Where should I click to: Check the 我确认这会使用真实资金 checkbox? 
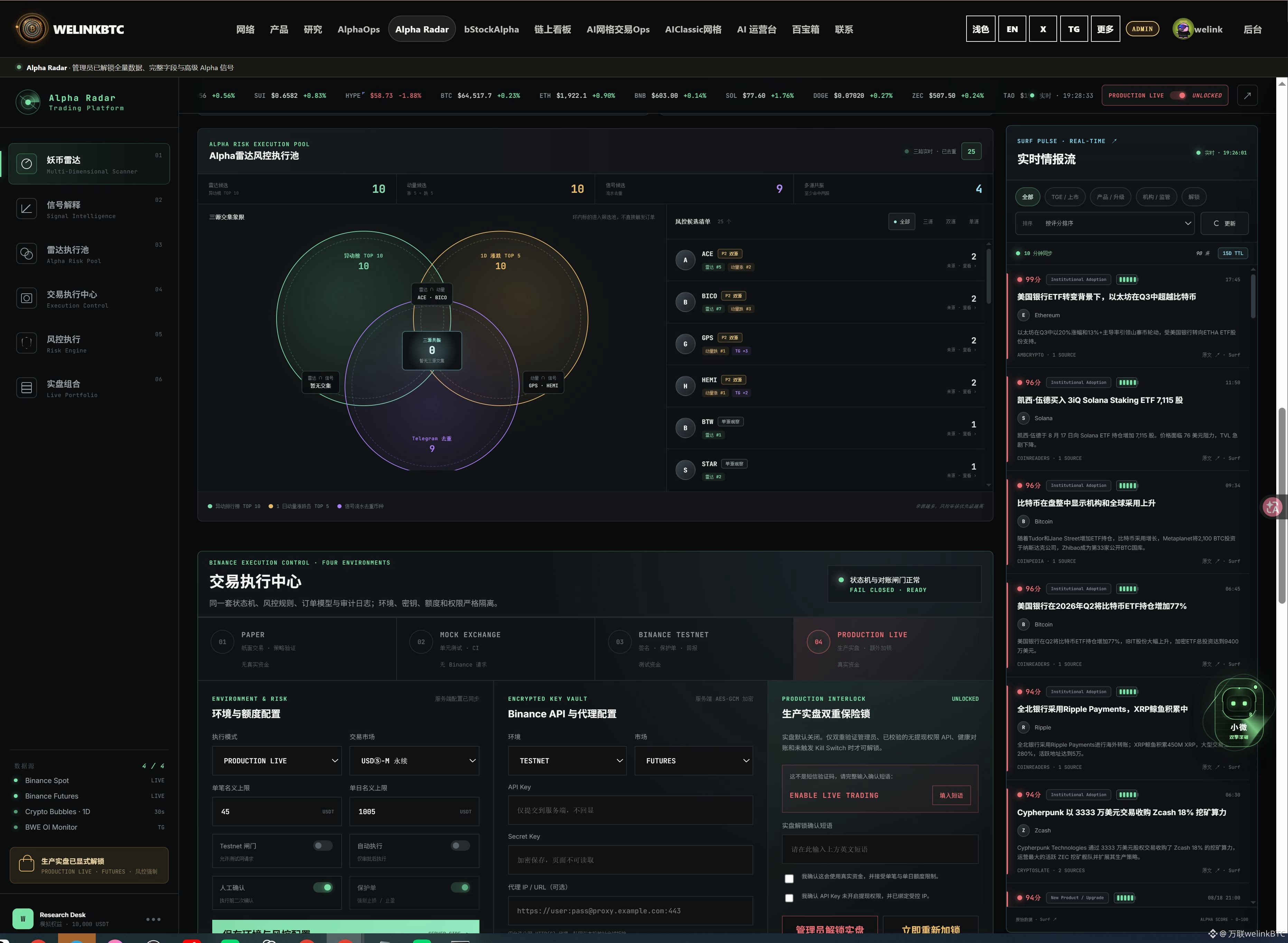pos(789,878)
